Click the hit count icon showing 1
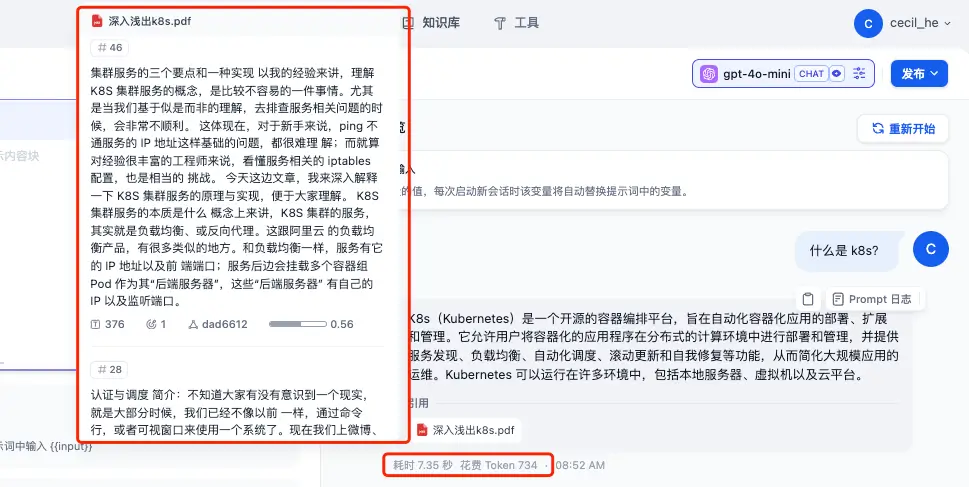The width and height of the screenshot is (969, 487). click(x=151, y=324)
